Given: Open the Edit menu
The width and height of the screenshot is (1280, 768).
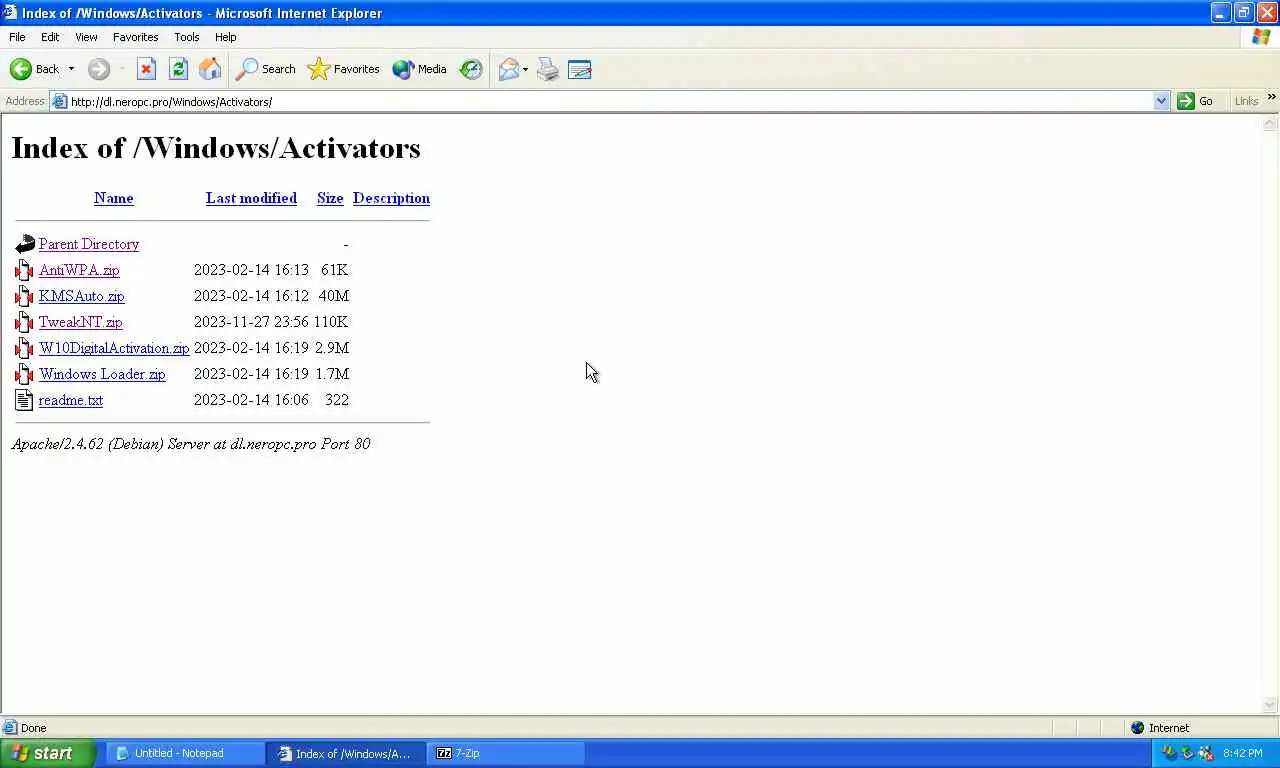Looking at the screenshot, I should coord(50,37).
